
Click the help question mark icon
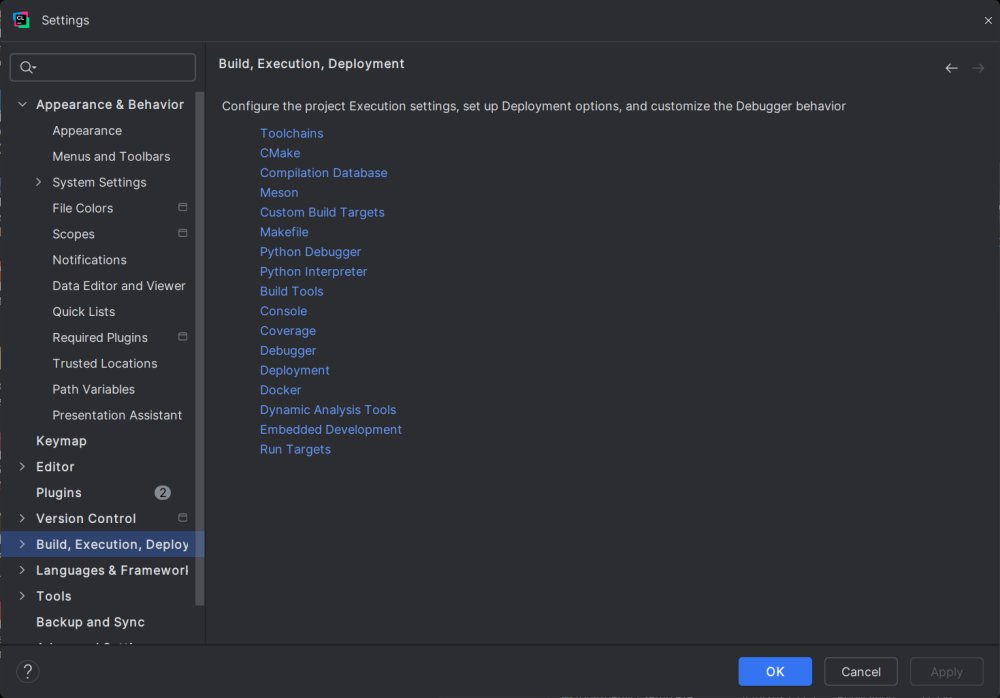[x=28, y=672]
